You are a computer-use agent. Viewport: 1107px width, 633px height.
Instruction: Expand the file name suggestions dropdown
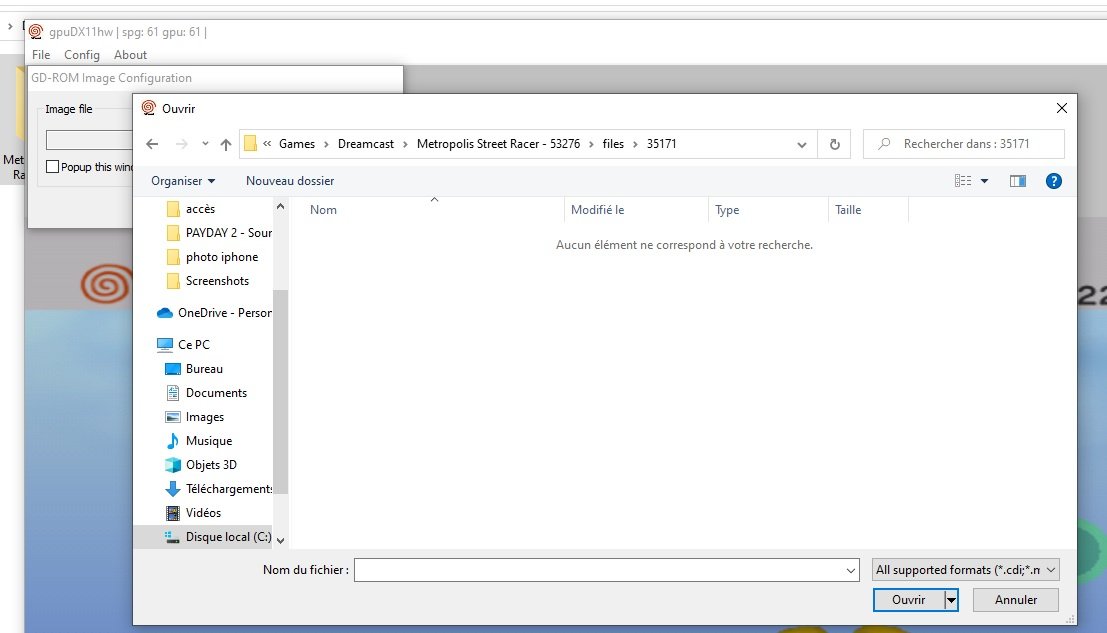[x=851, y=570]
